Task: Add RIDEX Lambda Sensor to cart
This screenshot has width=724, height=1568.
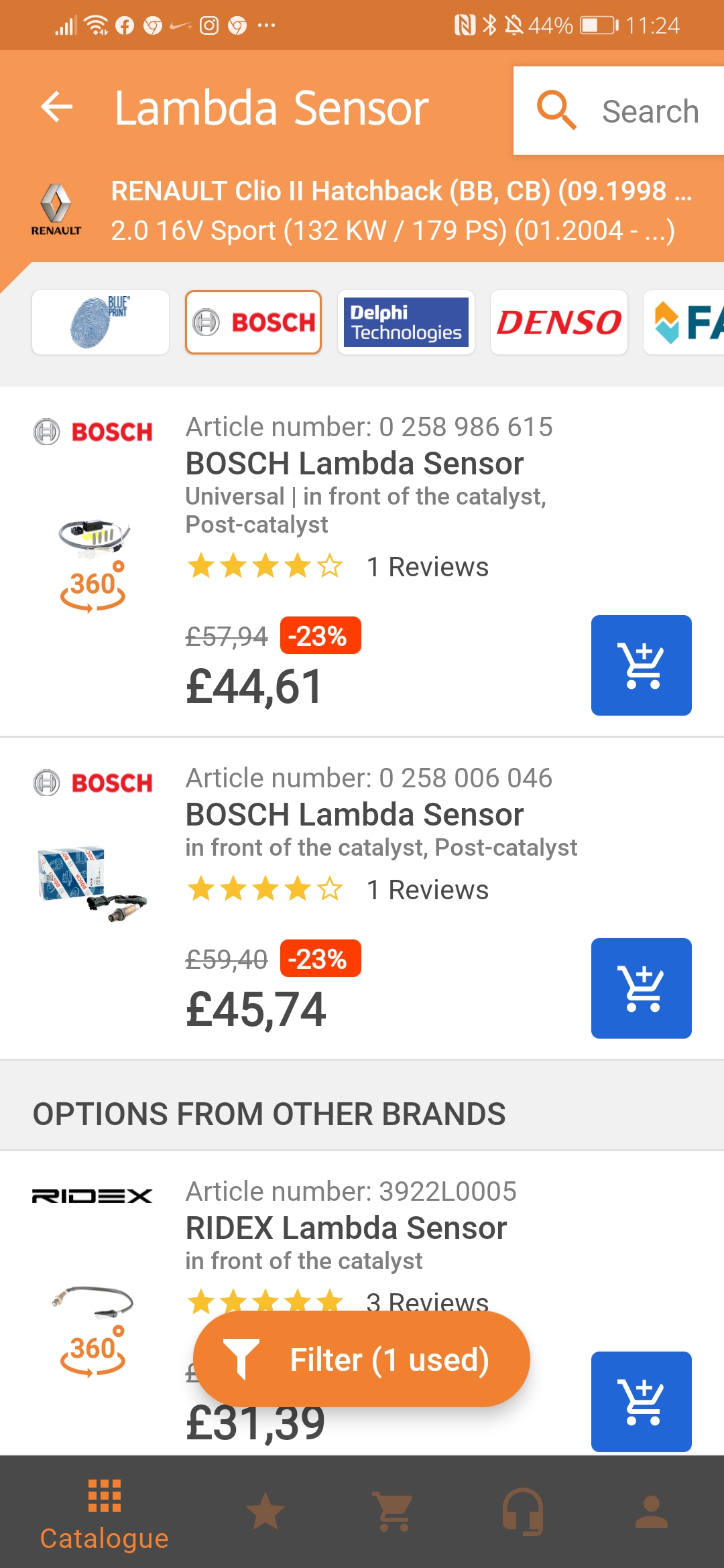Action: (641, 1401)
